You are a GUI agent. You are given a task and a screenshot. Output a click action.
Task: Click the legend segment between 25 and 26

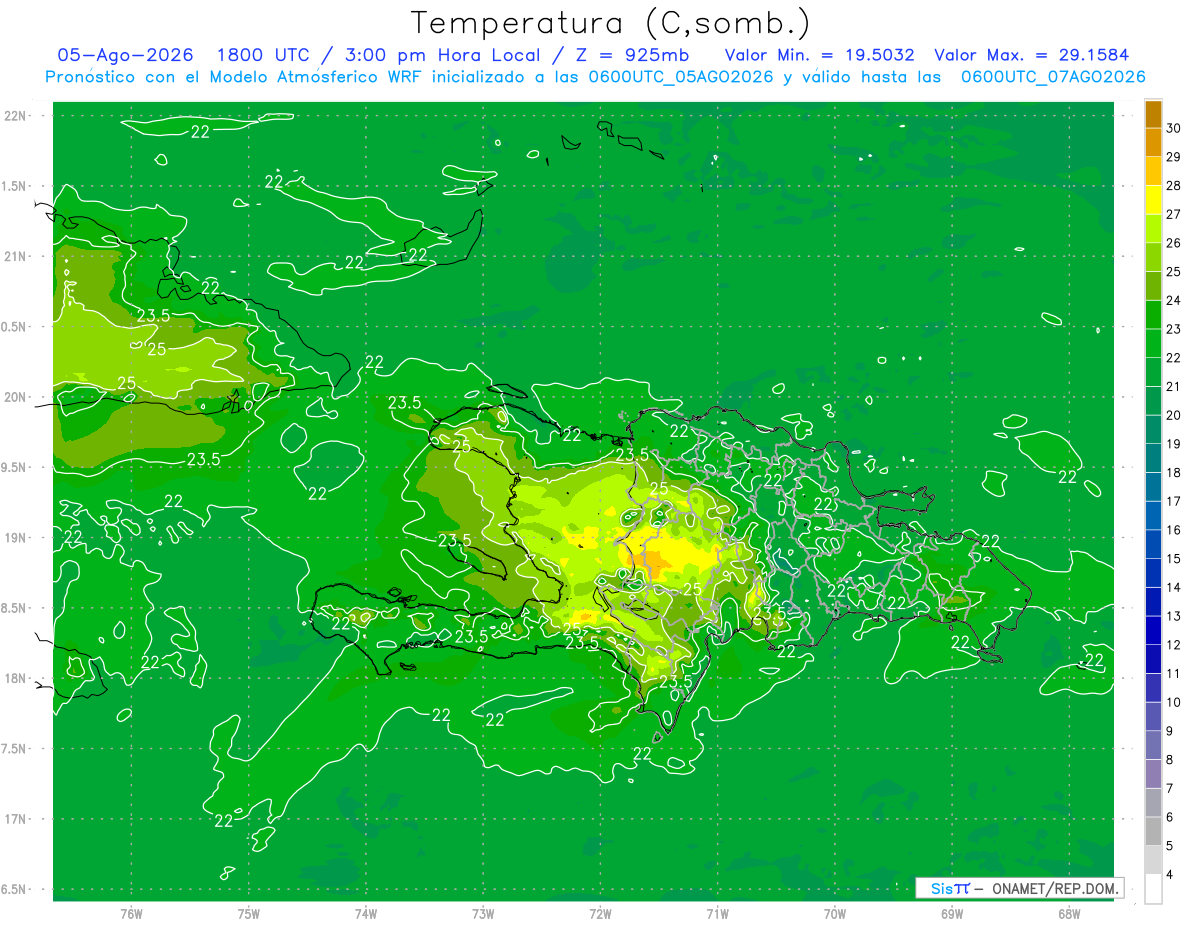1153,257
